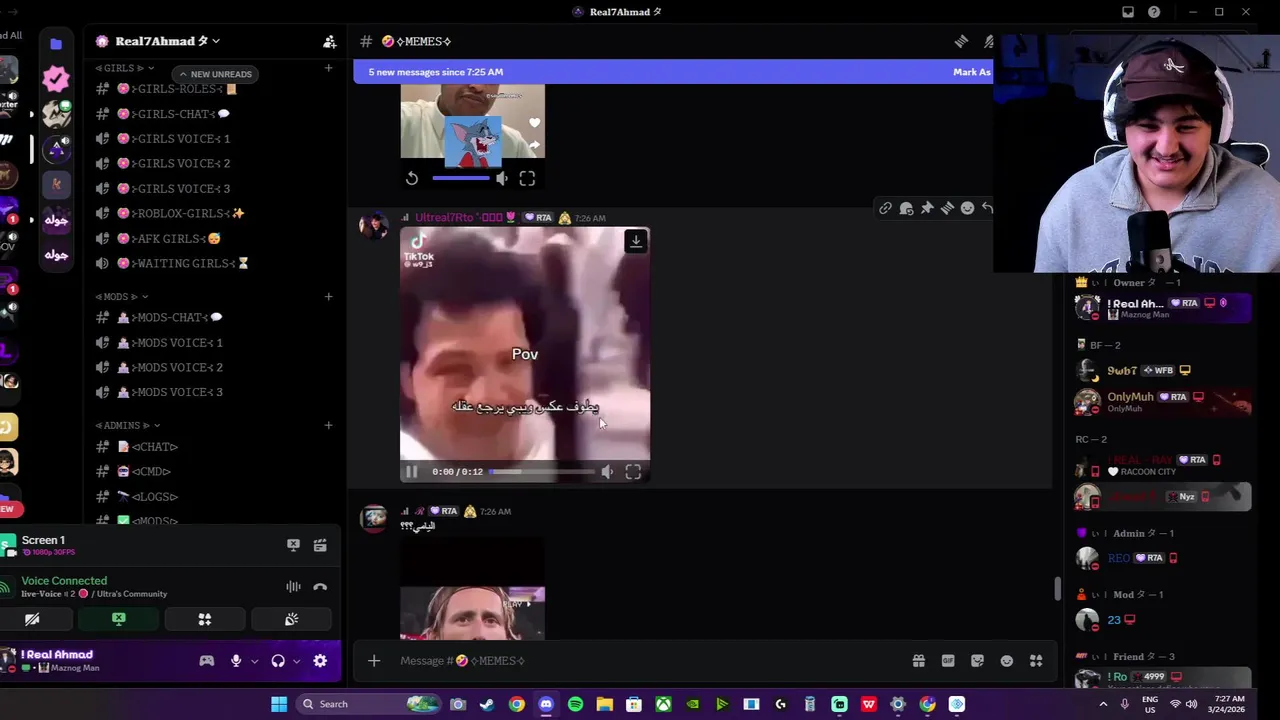Click Windows Start button
Screen dimensions: 1280x720
[279, 704]
